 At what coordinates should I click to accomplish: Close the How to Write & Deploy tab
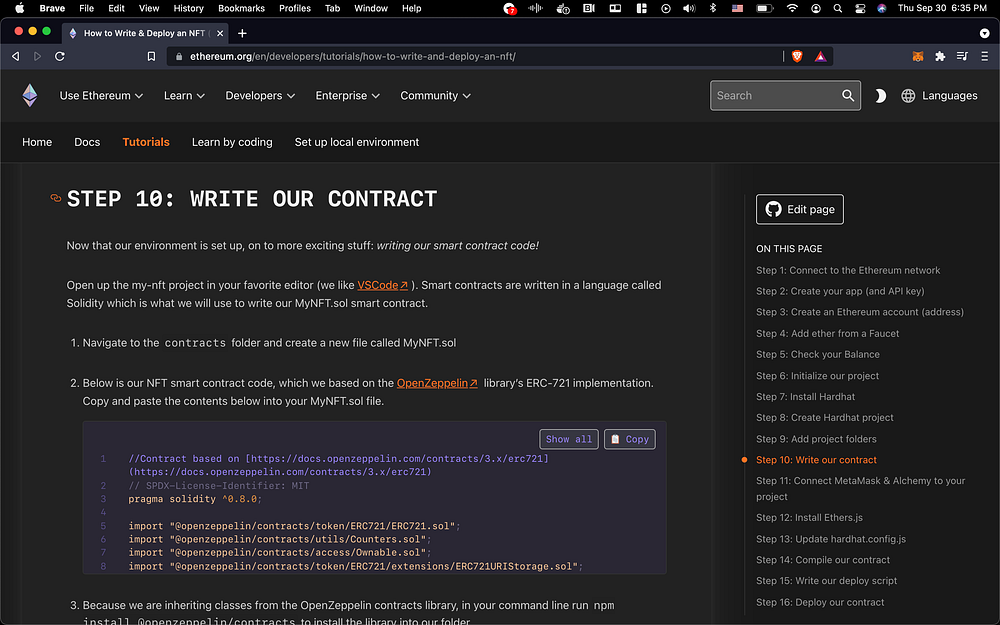[220, 33]
